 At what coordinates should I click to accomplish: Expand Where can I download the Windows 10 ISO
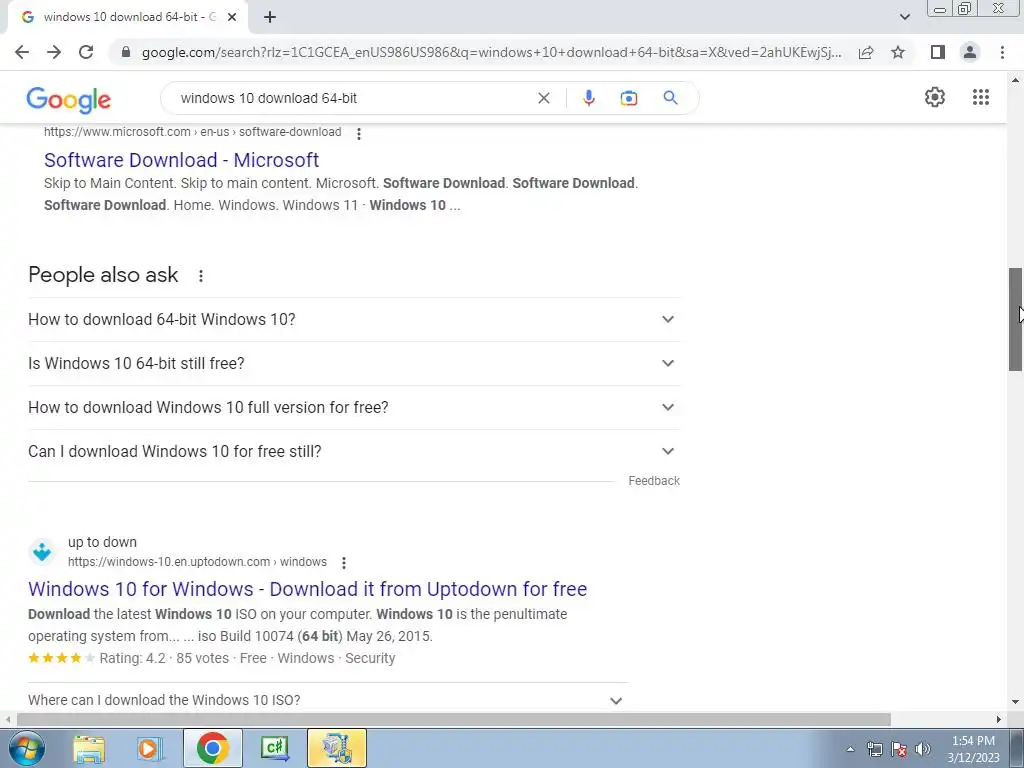pyautogui.click(x=327, y=699)
